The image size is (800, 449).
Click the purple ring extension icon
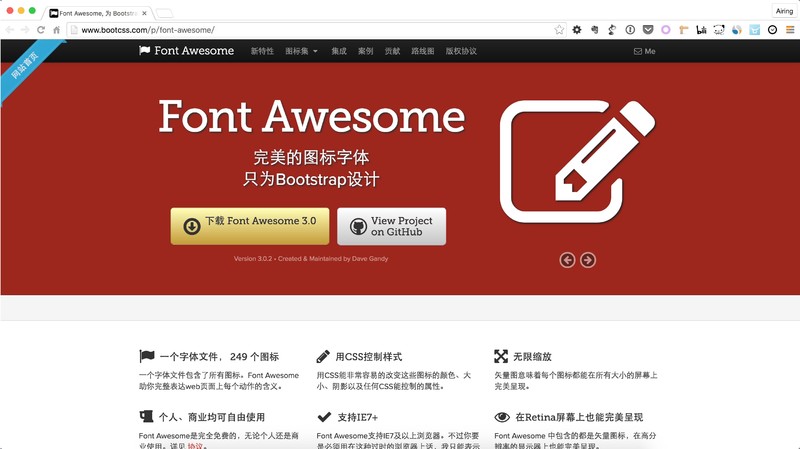point(665,30)
